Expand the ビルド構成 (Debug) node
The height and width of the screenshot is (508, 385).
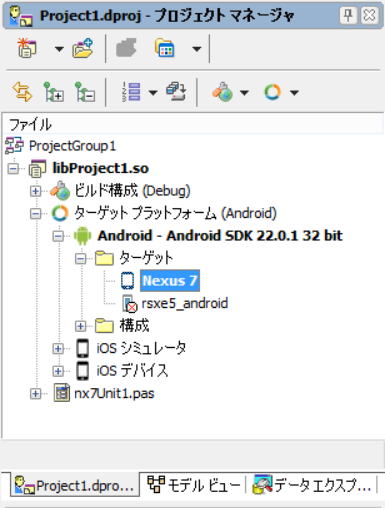tap(35, 191)
